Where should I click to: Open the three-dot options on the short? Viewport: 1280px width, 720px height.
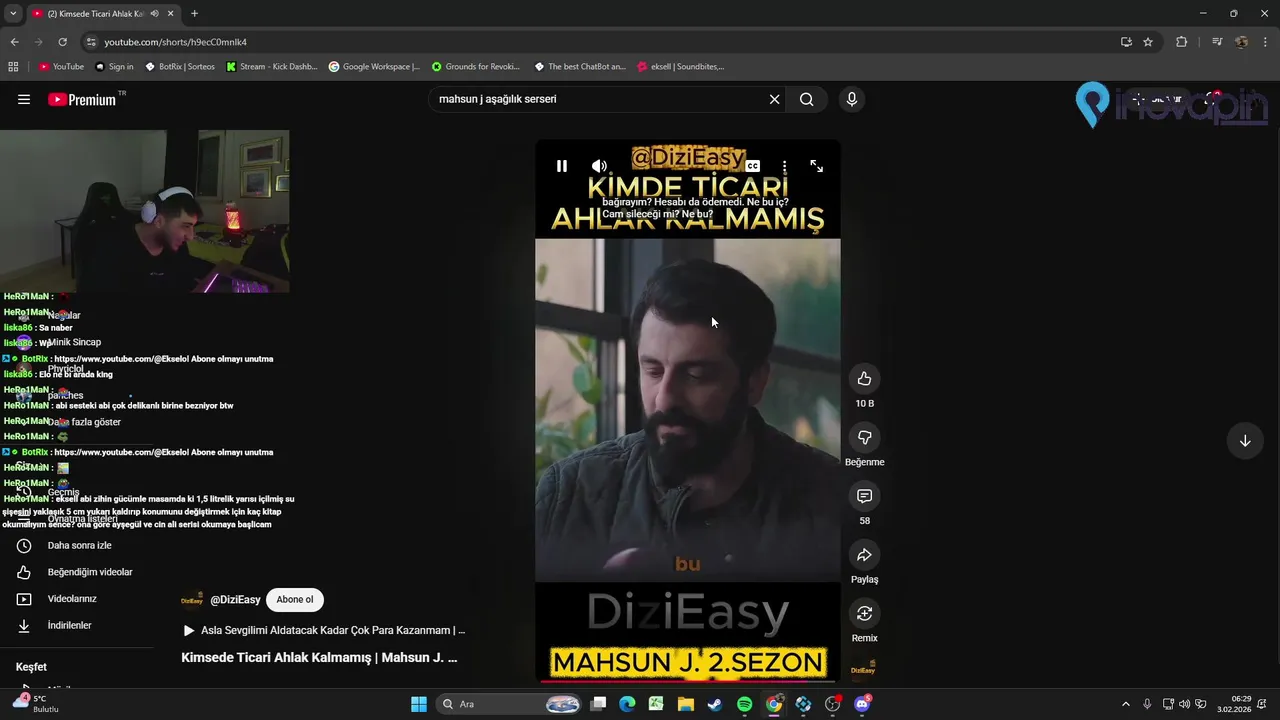[785, 166]
